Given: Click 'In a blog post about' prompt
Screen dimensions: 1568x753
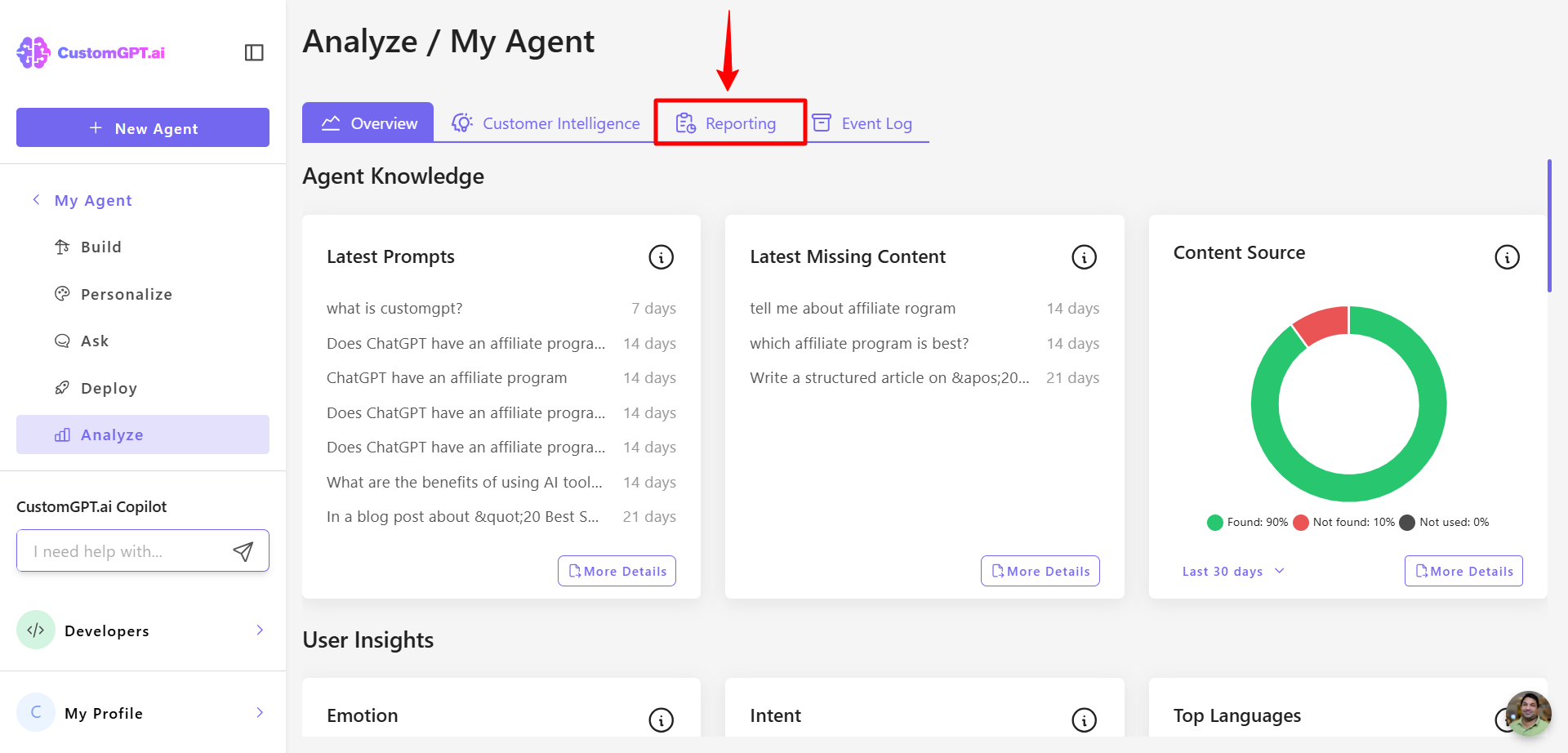Looking at the screenshot, I should click(463, 516).
